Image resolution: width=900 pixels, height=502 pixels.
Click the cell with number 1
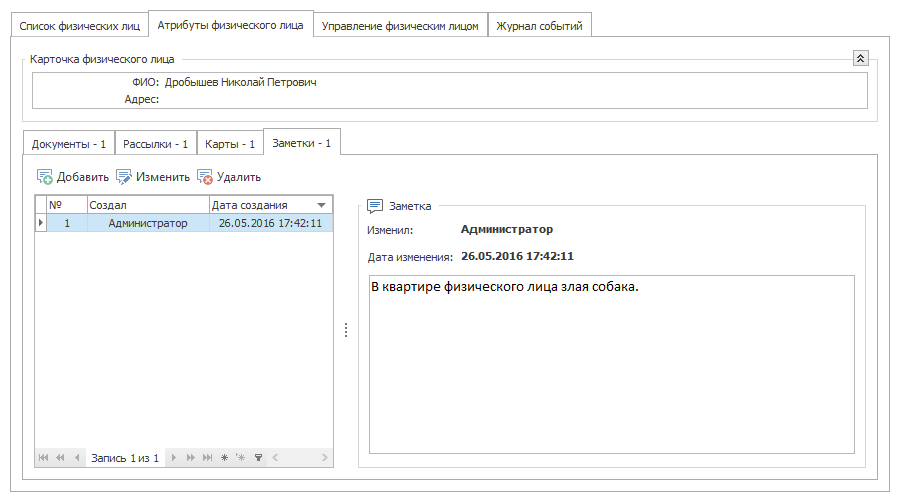[x=67, y=223]
